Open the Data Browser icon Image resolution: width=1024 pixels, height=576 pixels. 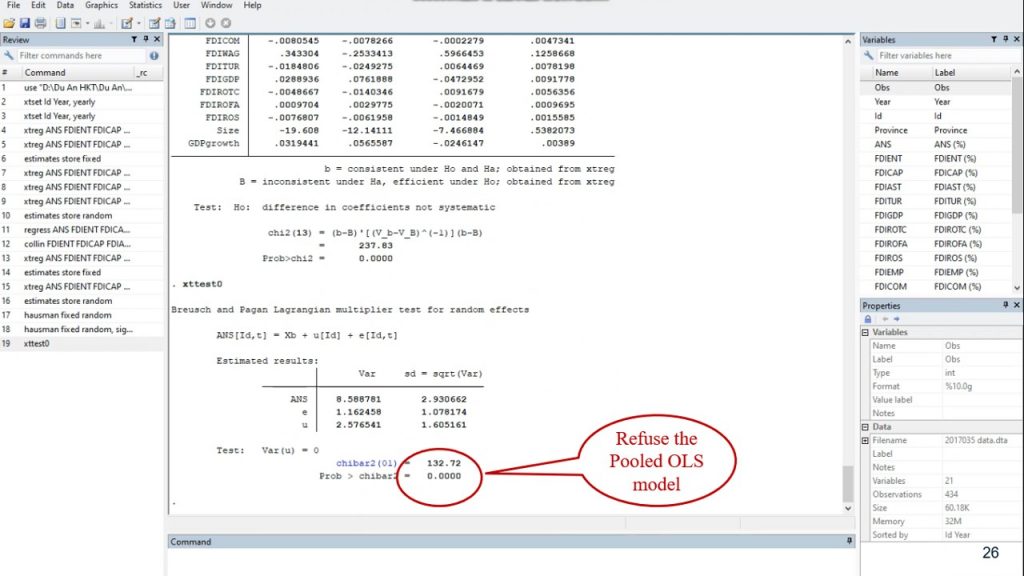click(x=170, y=22)
